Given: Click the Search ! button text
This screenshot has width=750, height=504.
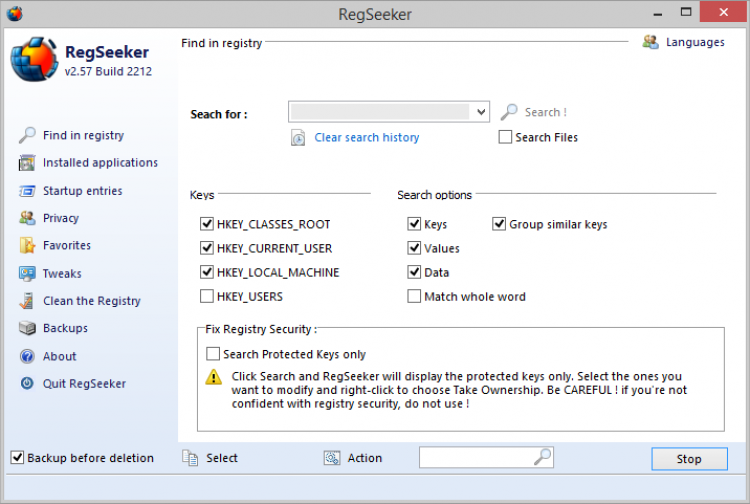Looking at the screenshot, I should point(545,112).
